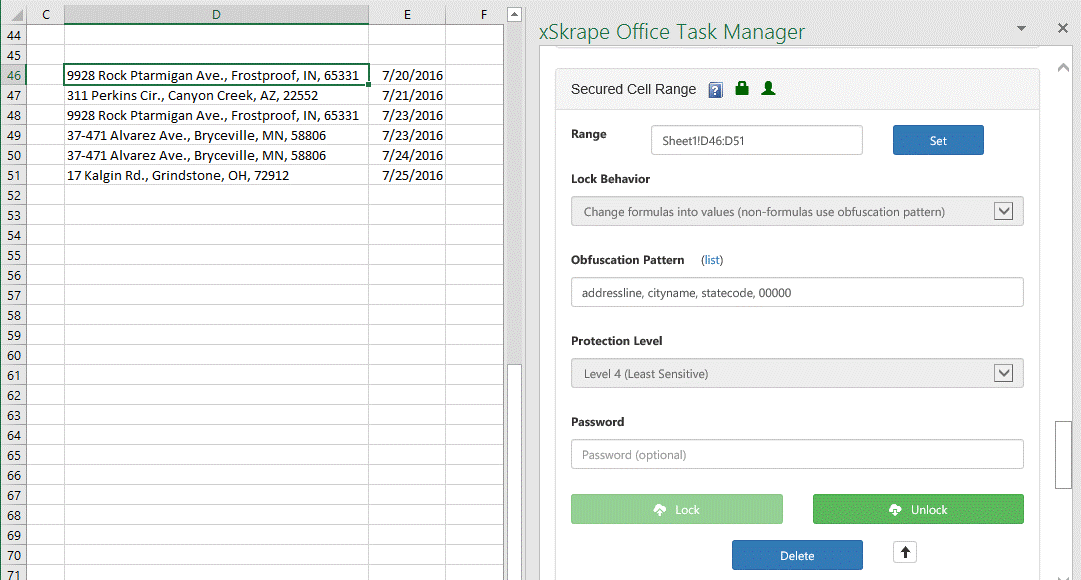Select the 7/25/2016 date cell

tap(407, 175)
